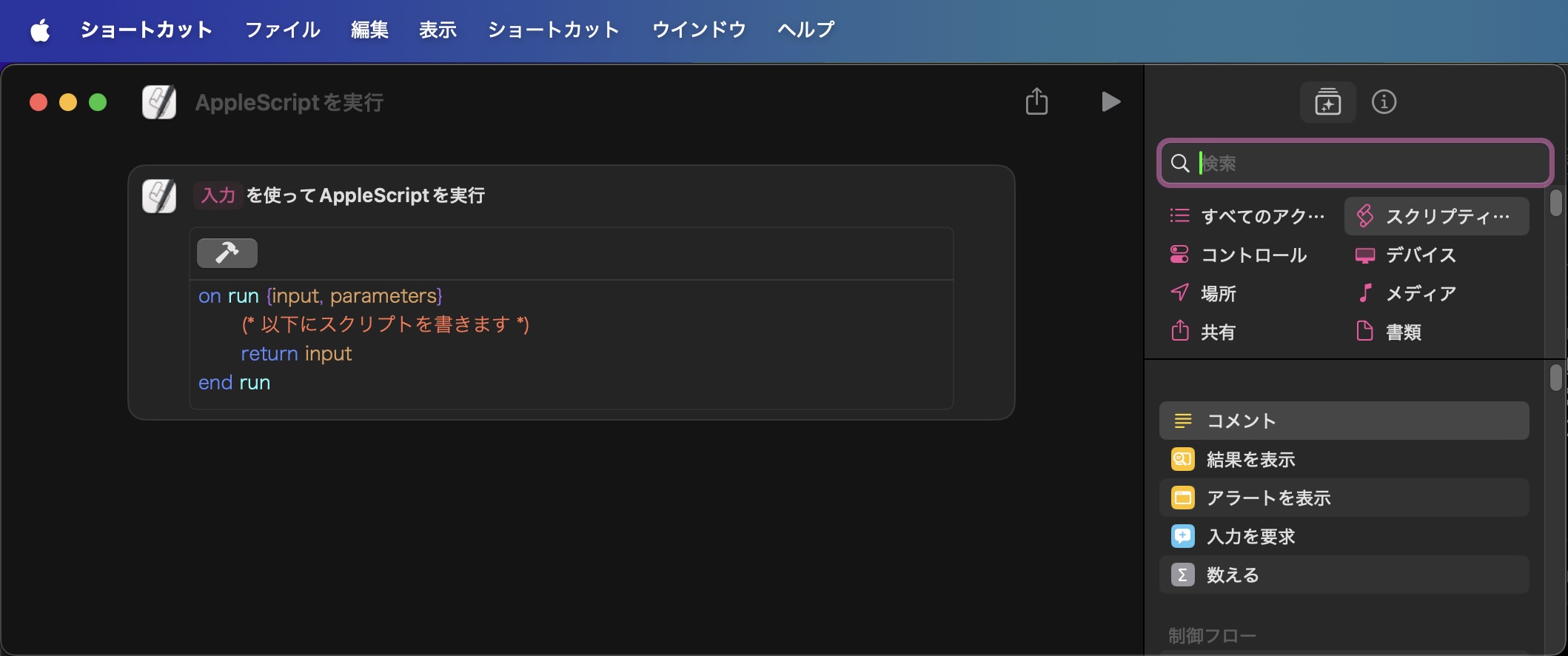Open the 編集 menu
This screenshot has height=656, width=1568.
pos(369,30)
